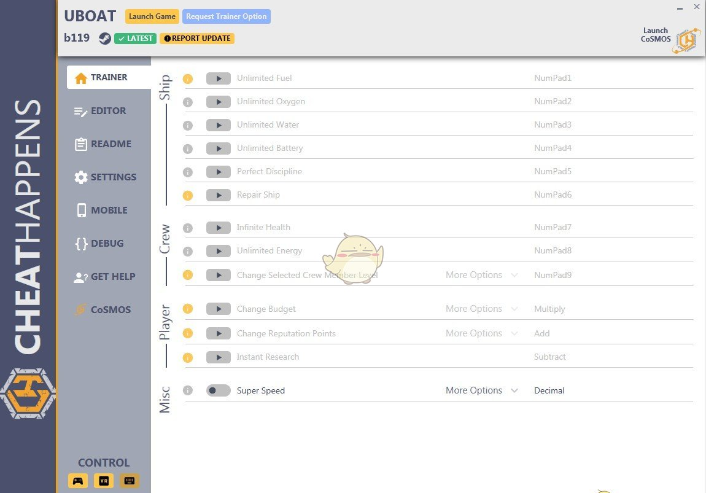Click the info icon for Unlimited Energy
This screenshot has height=493, width=707.
[188, 252]
